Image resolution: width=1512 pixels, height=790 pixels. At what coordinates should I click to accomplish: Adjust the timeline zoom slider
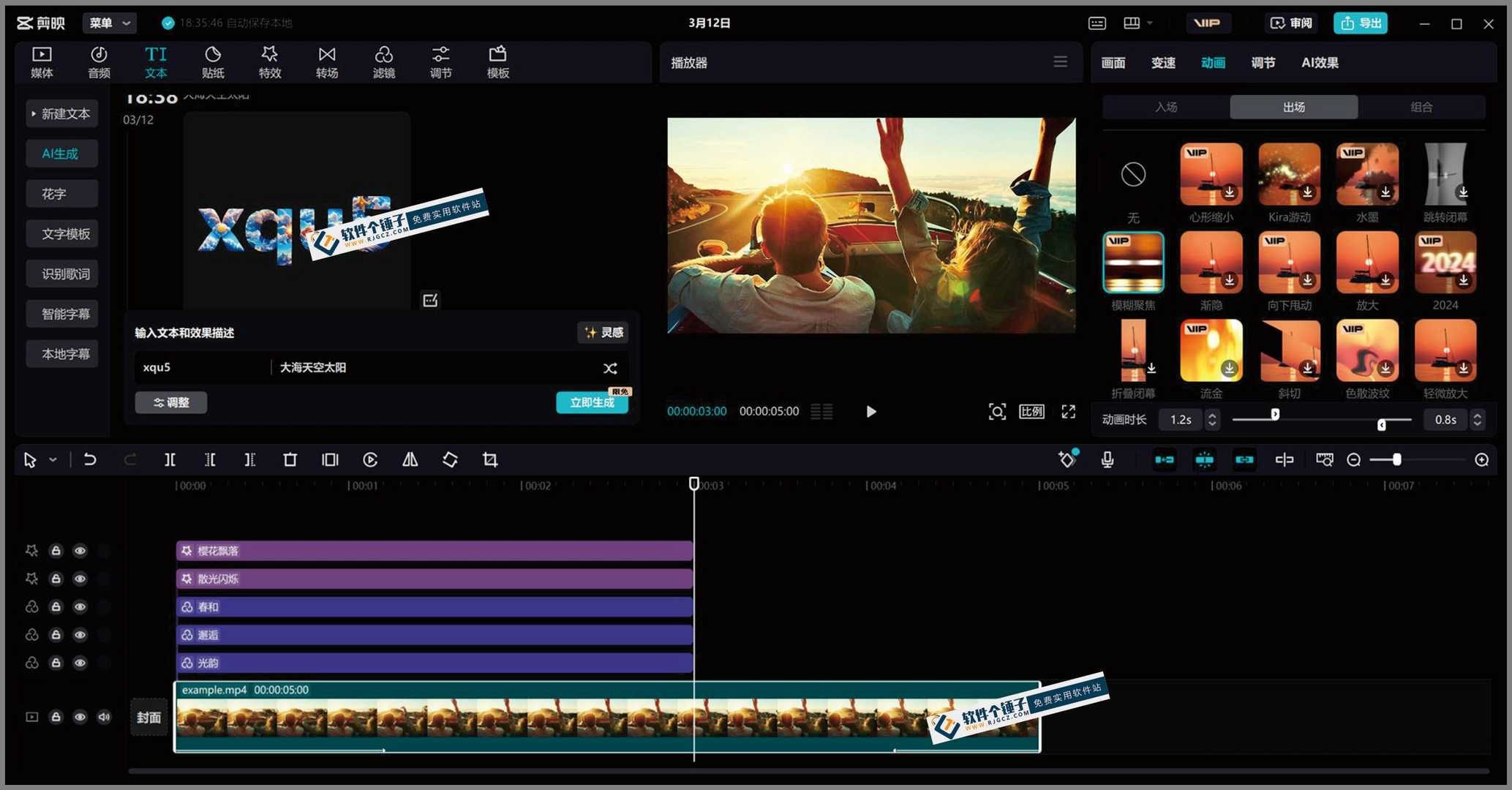pos(1396,459)
